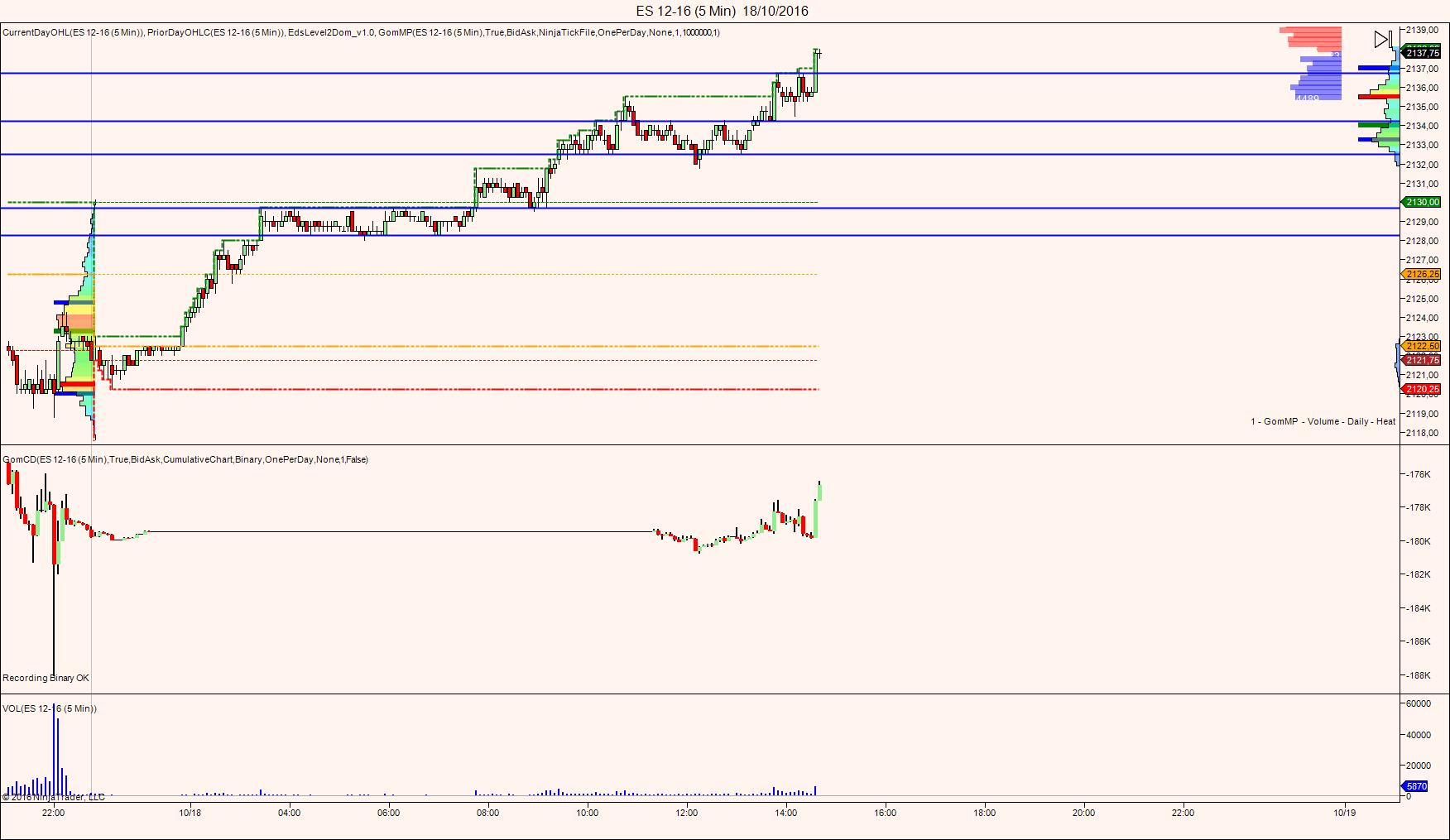Select the red 2120,25 price marker
Image resolution: width=1450 pixels, height=840 pixels.
1423,389
